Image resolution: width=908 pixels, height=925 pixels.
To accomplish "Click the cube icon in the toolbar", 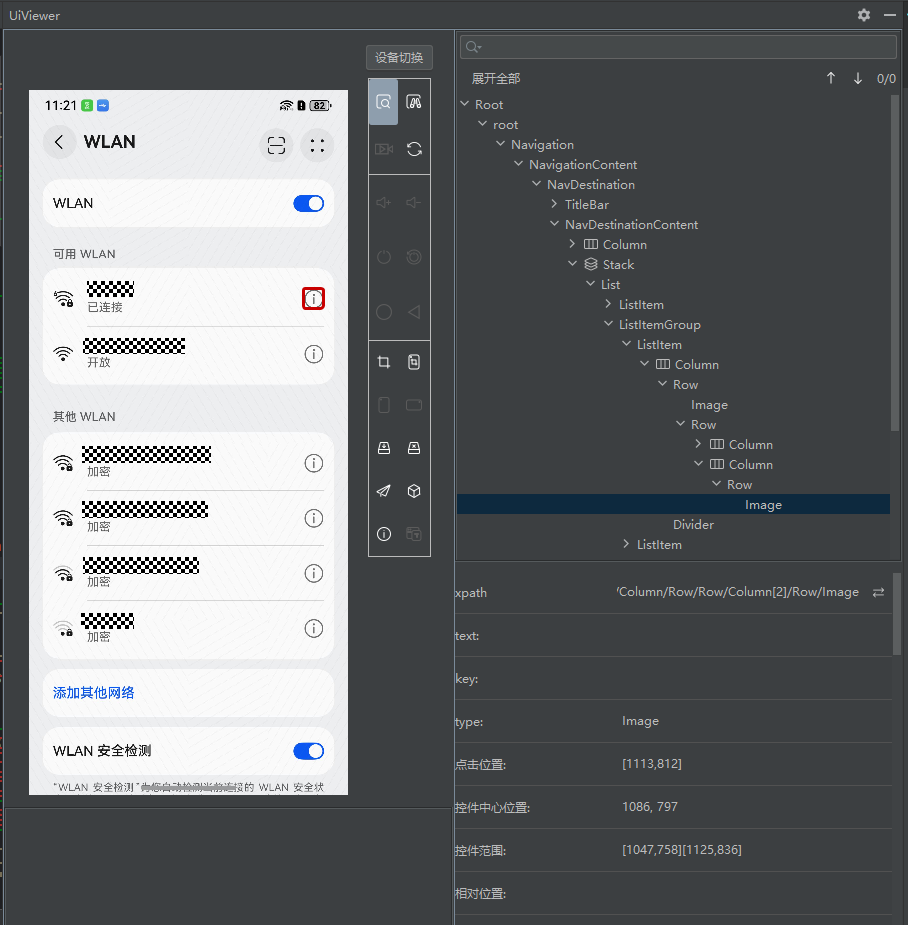I will pos(414,491).
